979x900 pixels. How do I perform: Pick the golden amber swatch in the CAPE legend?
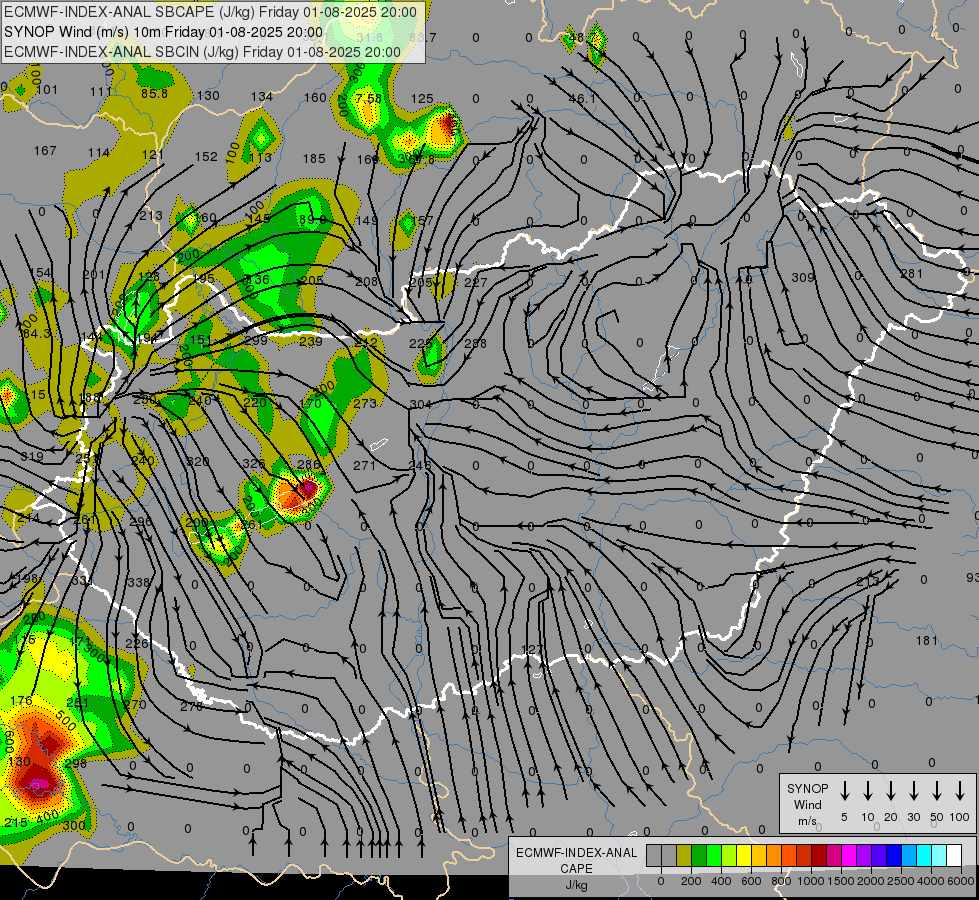click(x=759, y=856)
